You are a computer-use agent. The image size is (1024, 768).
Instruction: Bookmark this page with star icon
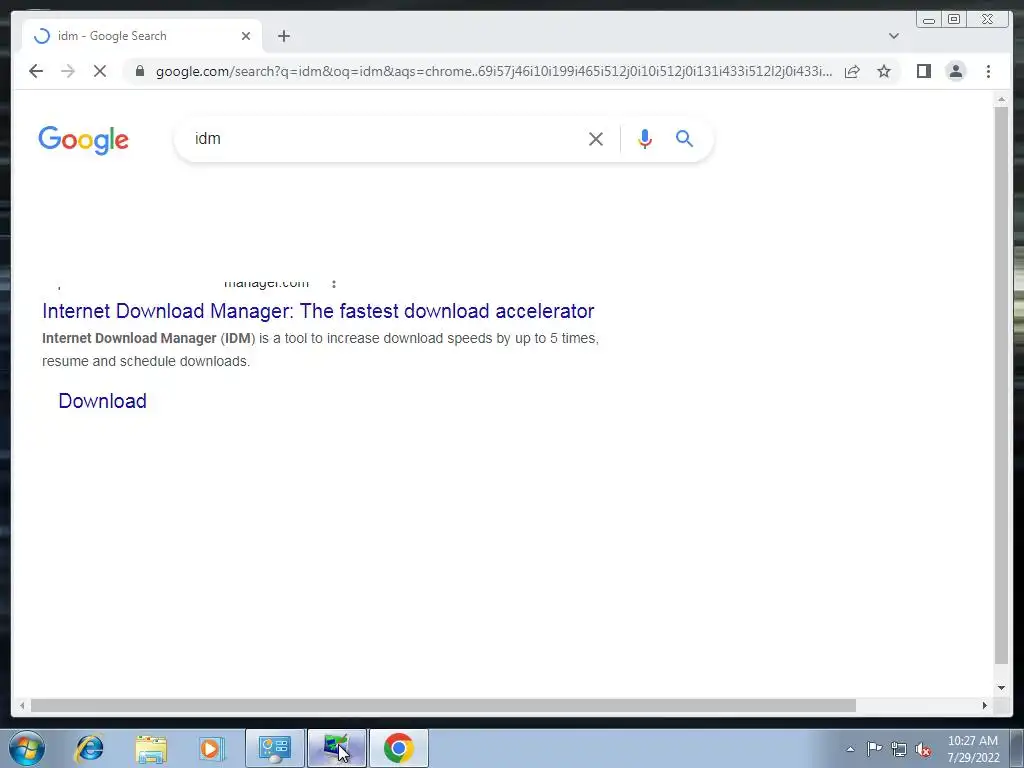point(884,71)
